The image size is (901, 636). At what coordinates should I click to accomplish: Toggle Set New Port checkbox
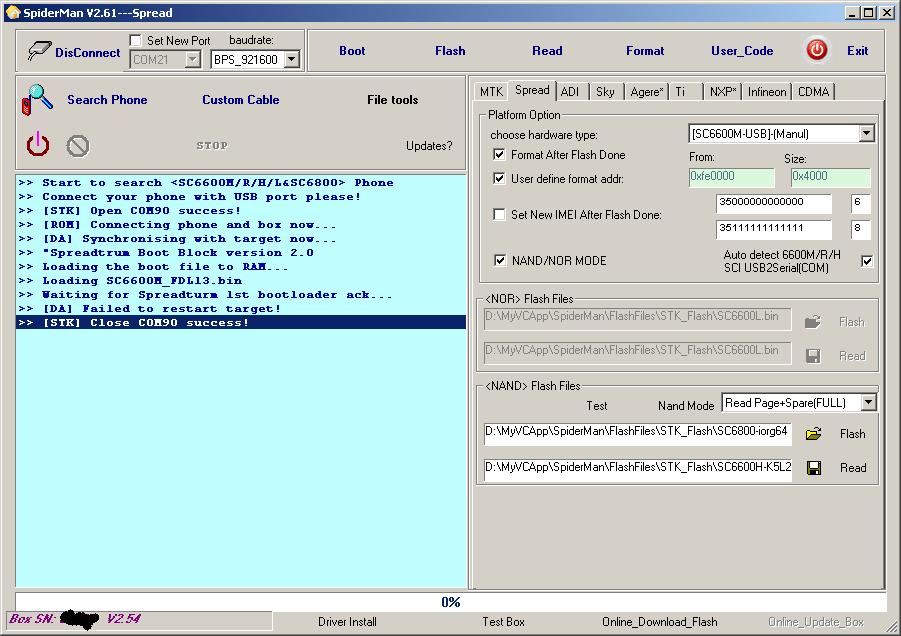tap(136, 40)
